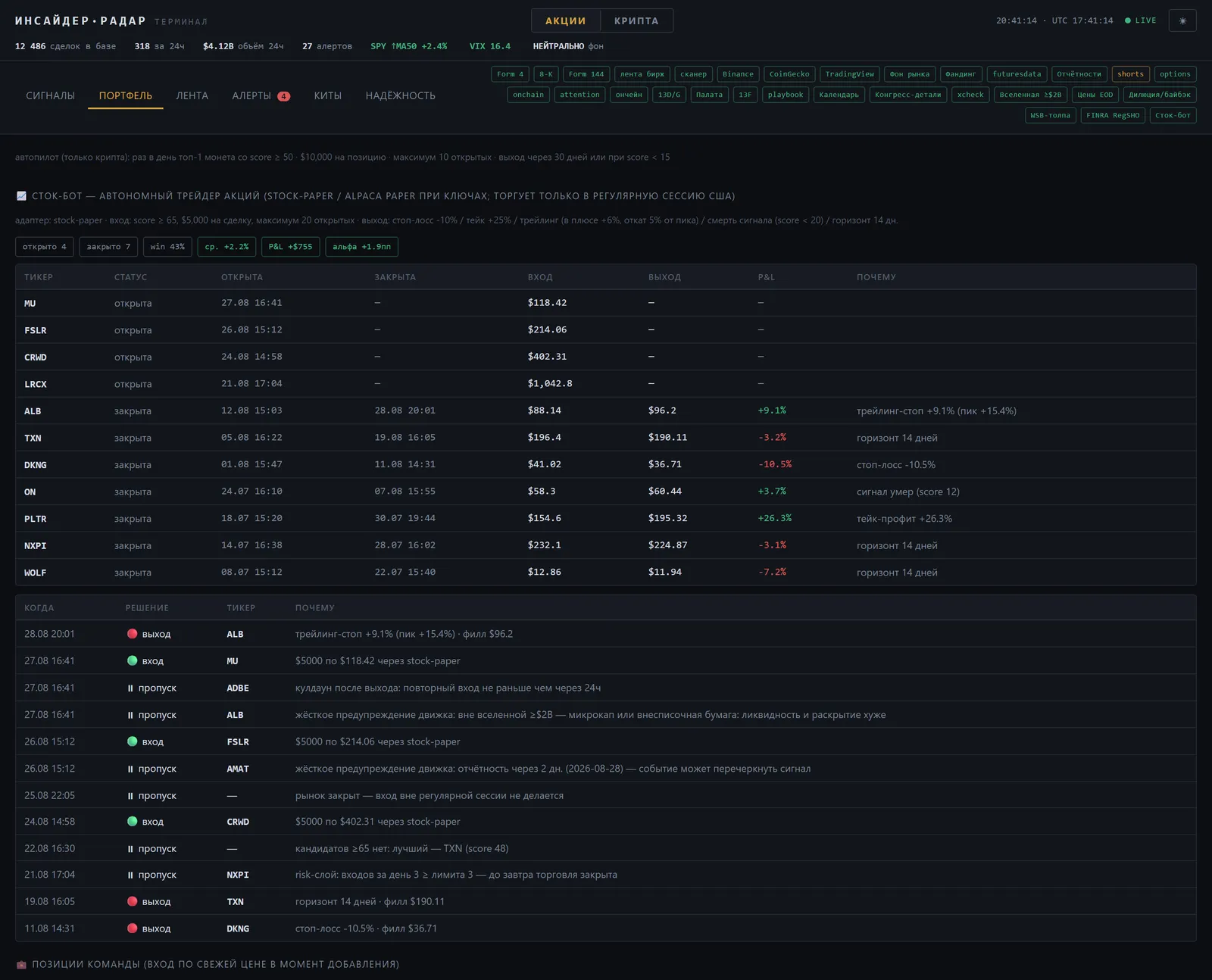Switch to the КРИПТА mode

pos(636,20)
